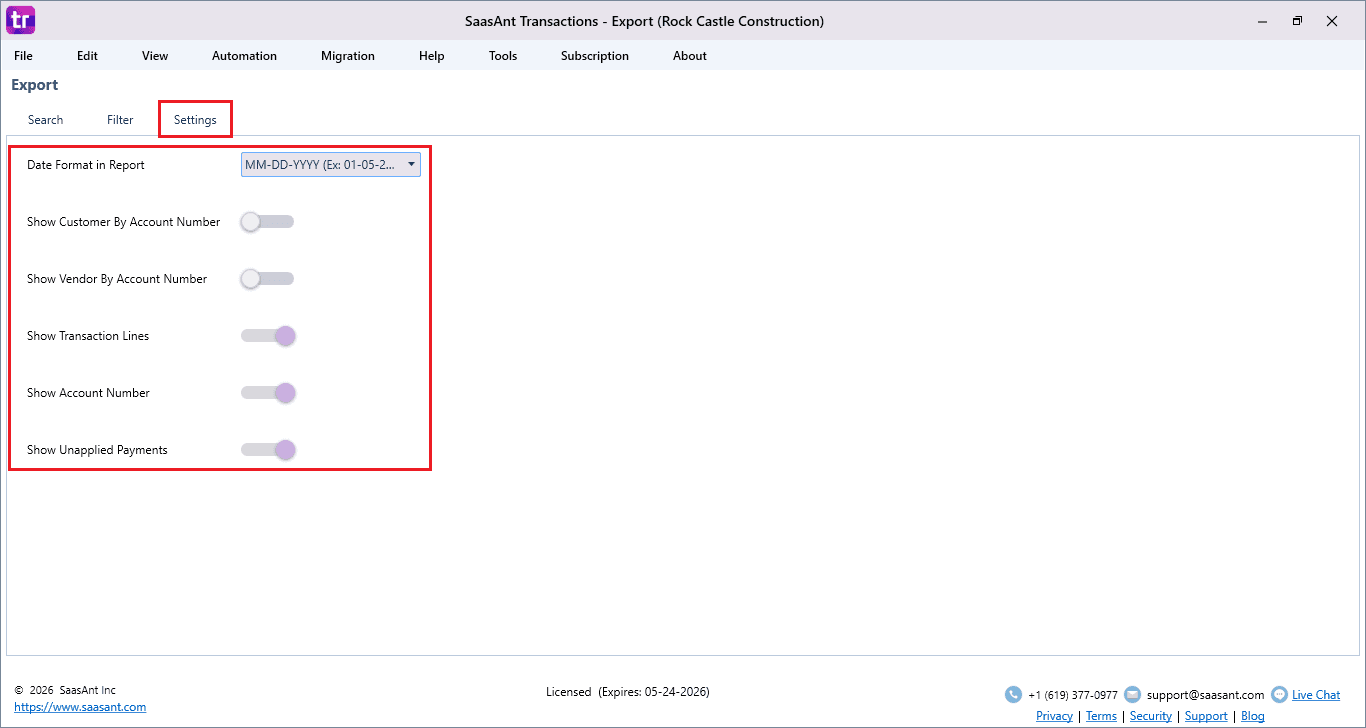Disable Show Transaction Lines switch
Viewport: 1366px width, 728px height.
click(268, 336)
